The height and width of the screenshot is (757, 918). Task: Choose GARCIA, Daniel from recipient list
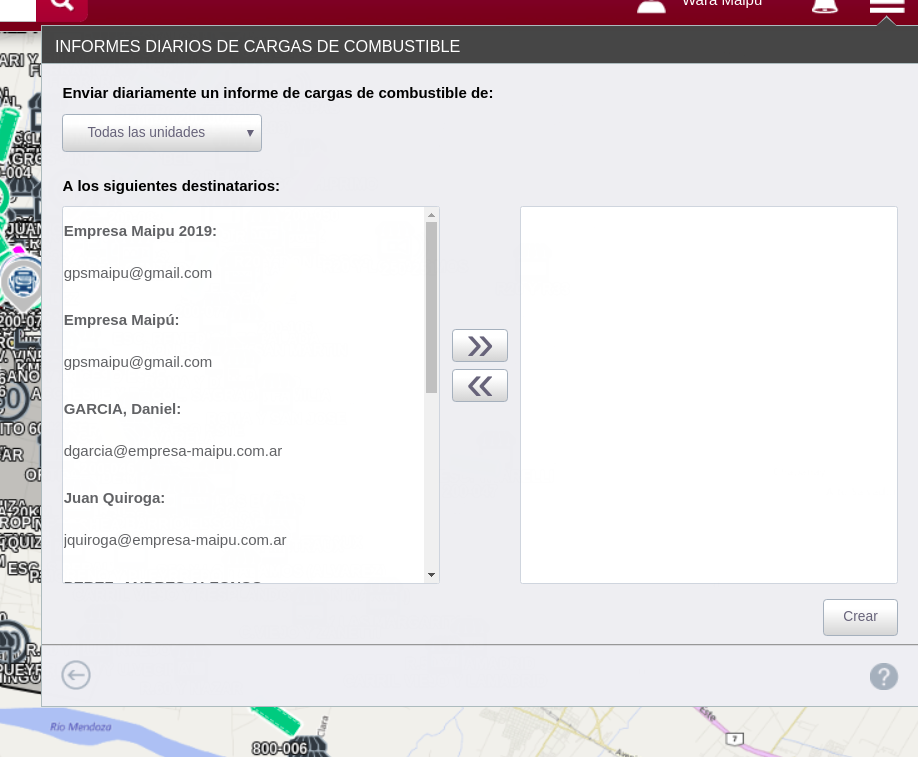(122, 409)
